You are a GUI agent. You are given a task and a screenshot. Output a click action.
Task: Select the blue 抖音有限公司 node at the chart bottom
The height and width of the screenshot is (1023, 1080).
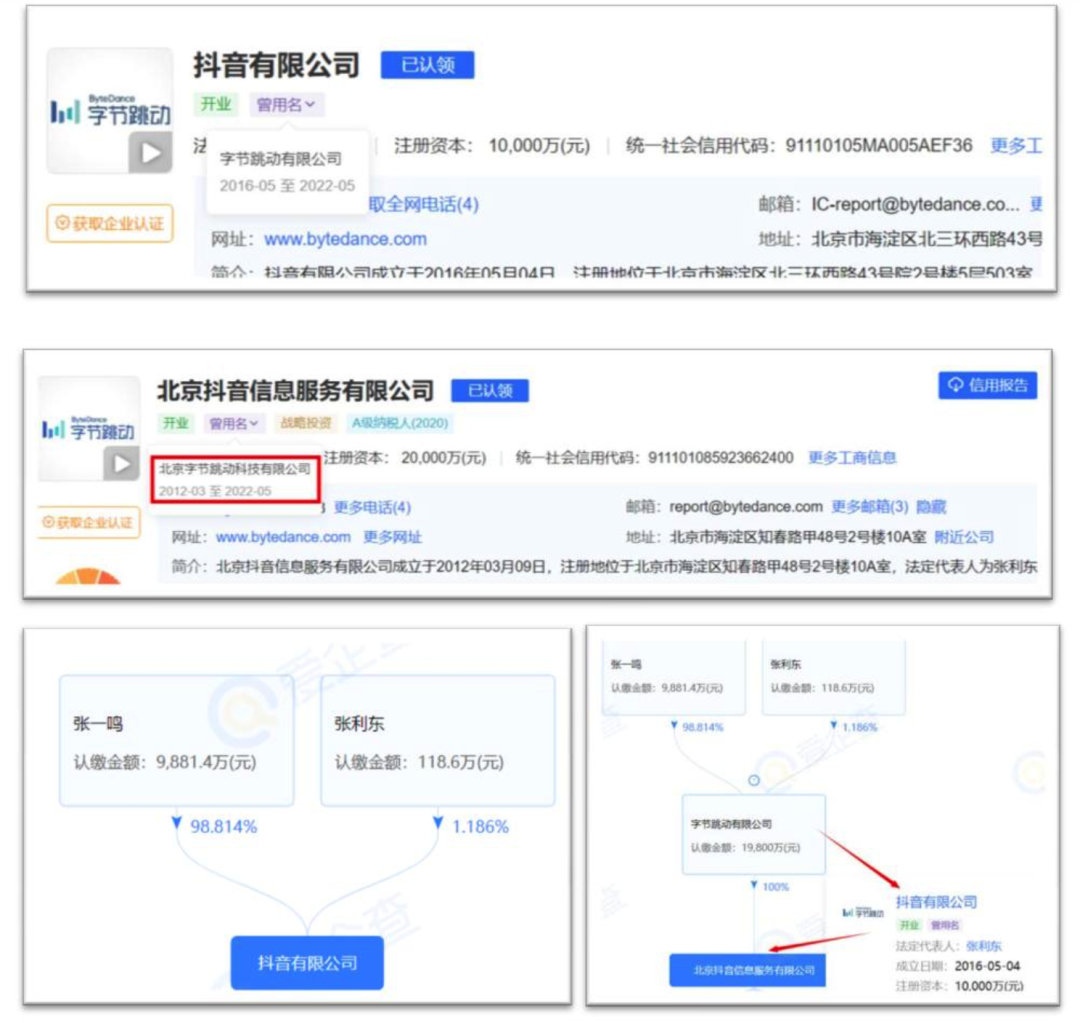tap(307, 962)
